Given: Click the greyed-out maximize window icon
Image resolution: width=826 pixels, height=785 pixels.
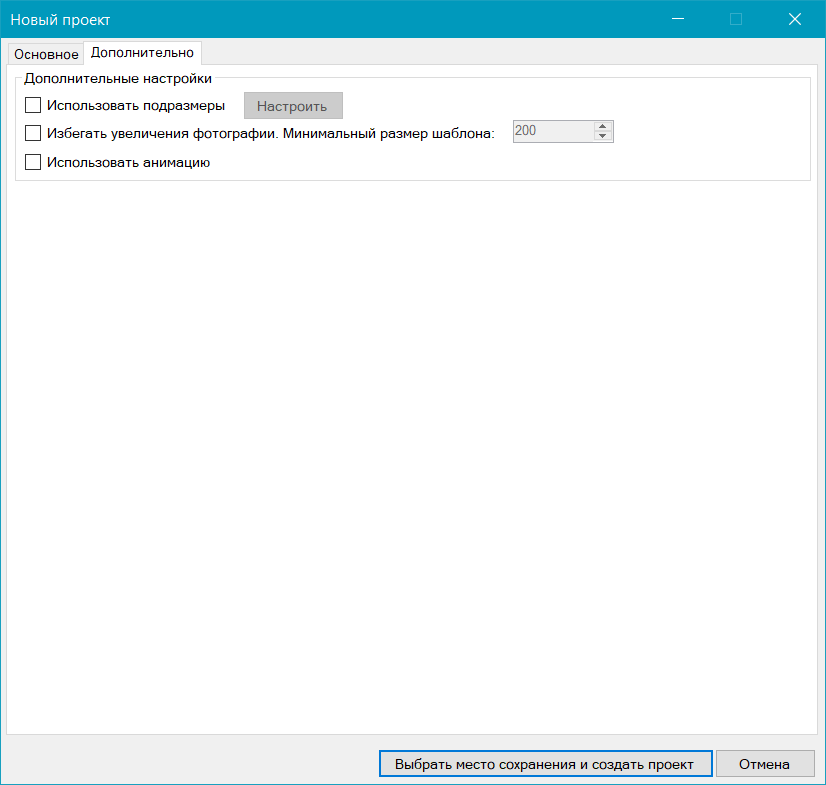Looking at the screenshot, I should 736,19.
